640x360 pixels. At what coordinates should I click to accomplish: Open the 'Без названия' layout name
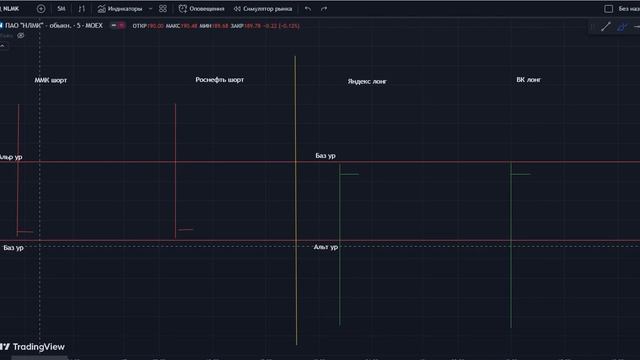point(629,9)
